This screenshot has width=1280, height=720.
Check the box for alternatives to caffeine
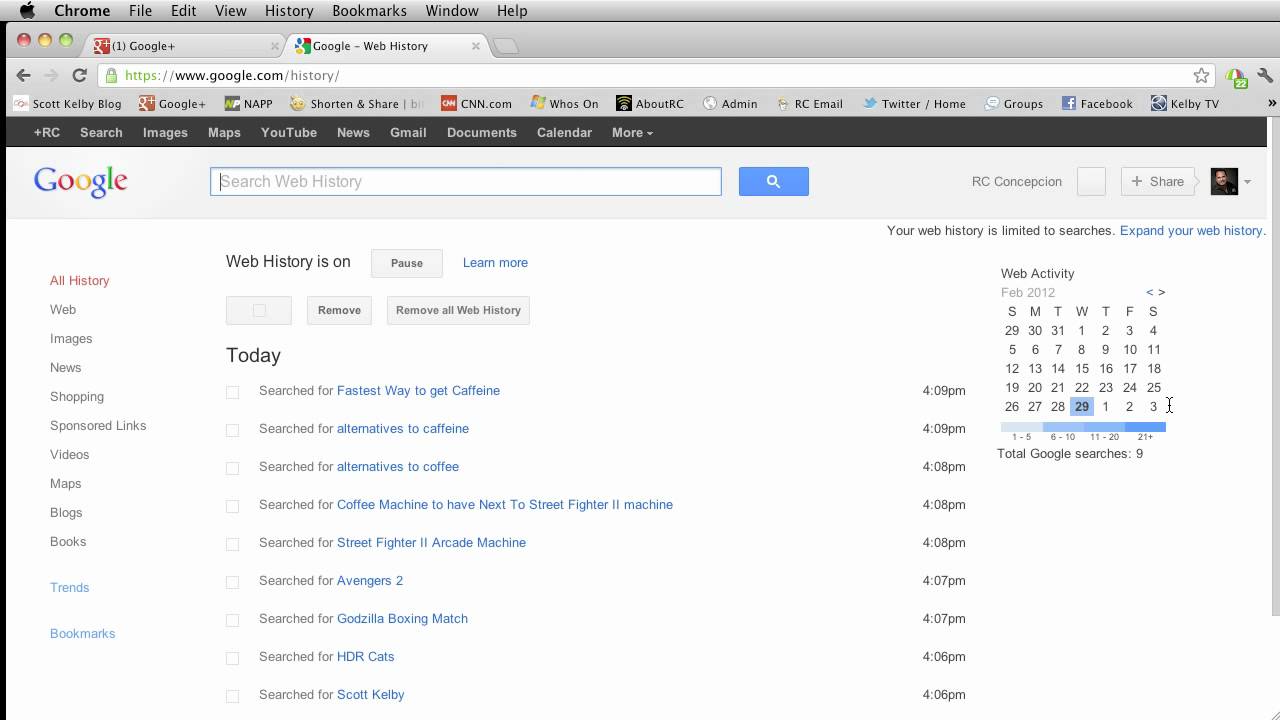[232, 430]
